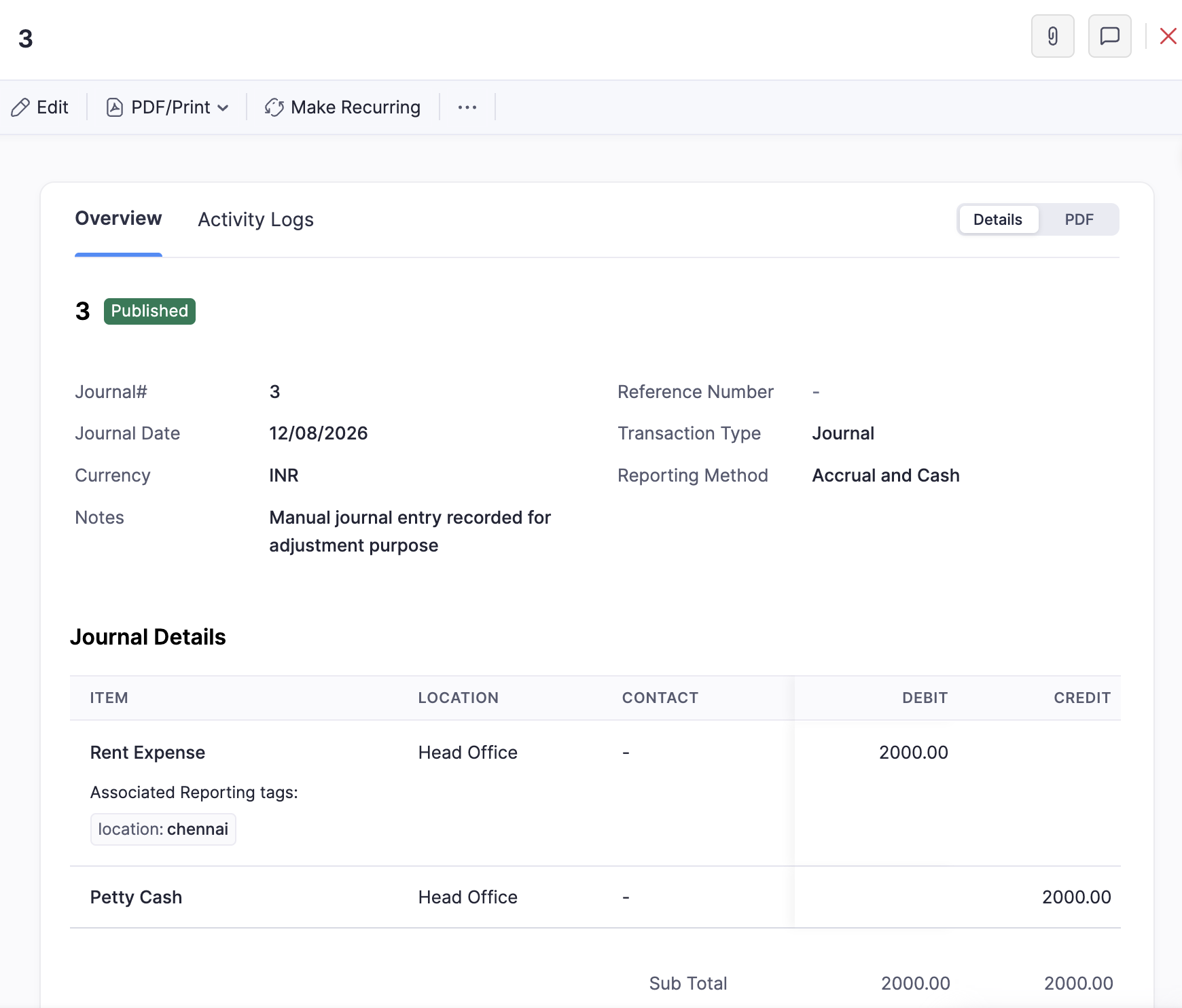Click the PDF/Print document icon
The image size is (1182, 1008).
click(x=115, y=107)
